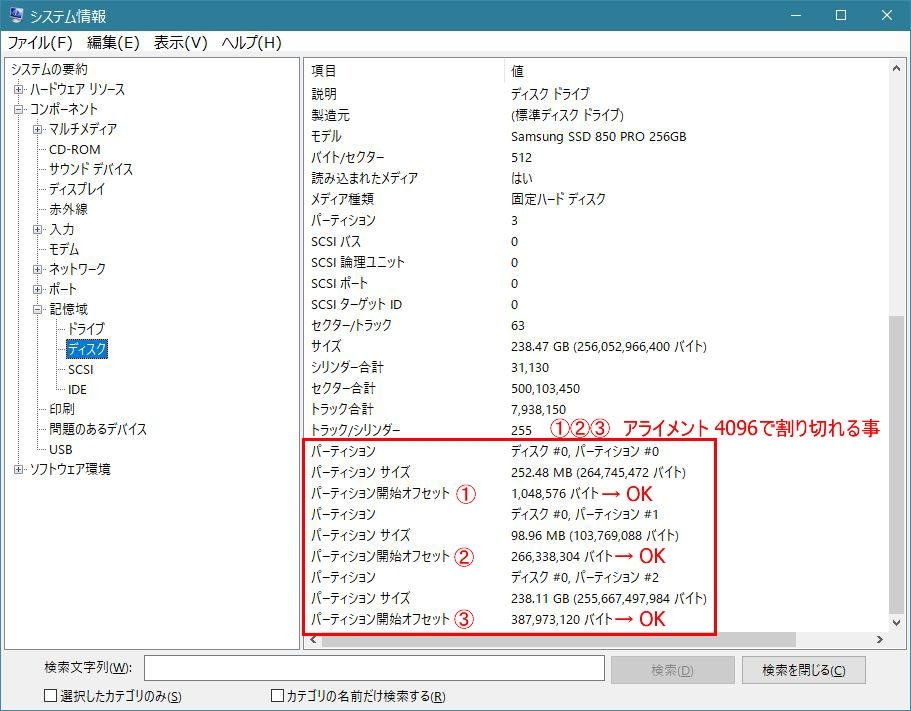Select the 252.48 MB partition size value
Screen dimensions: 911x711
[x=598, y=472]
